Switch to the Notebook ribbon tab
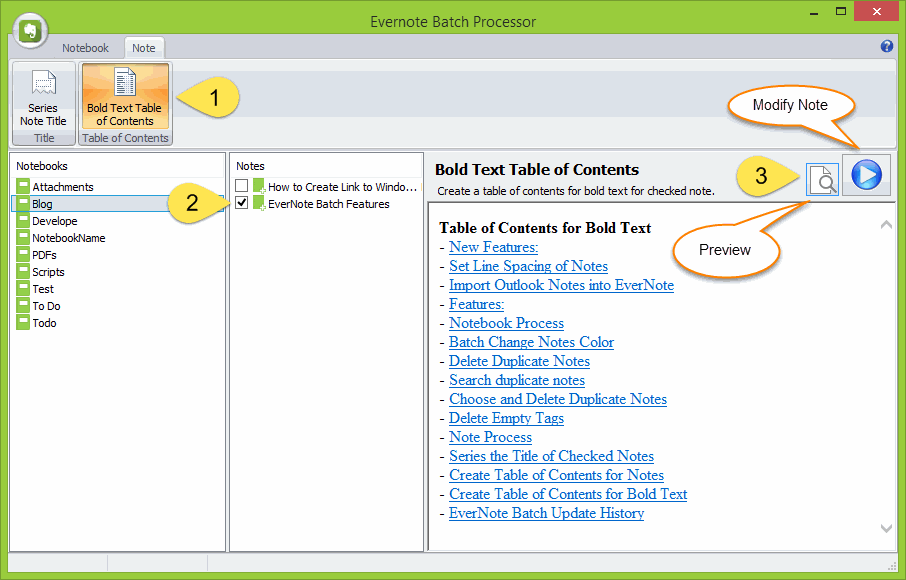 pyautogui.click(x=86, y=48)
